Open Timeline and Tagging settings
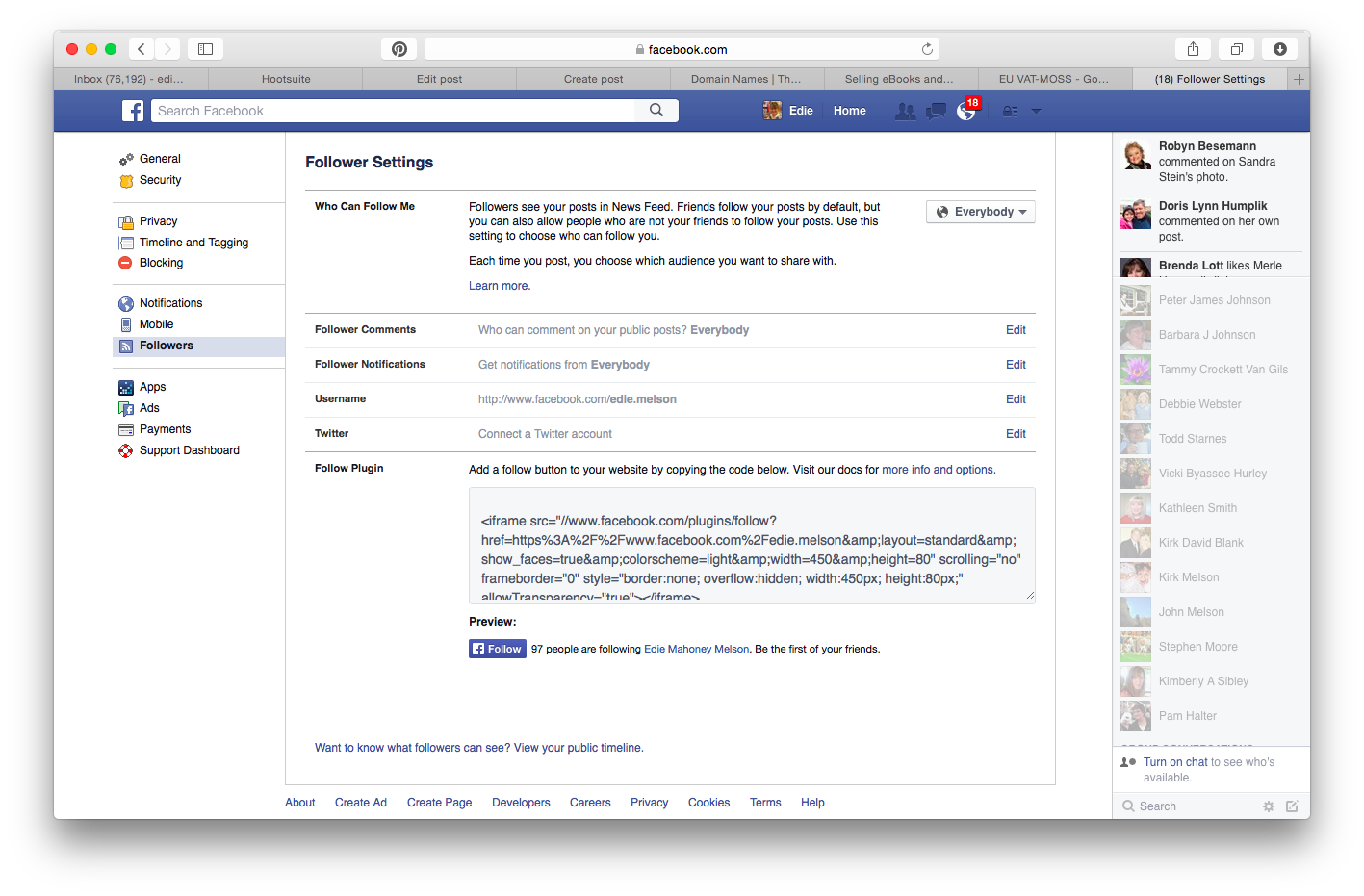 [x=193, y=243]
